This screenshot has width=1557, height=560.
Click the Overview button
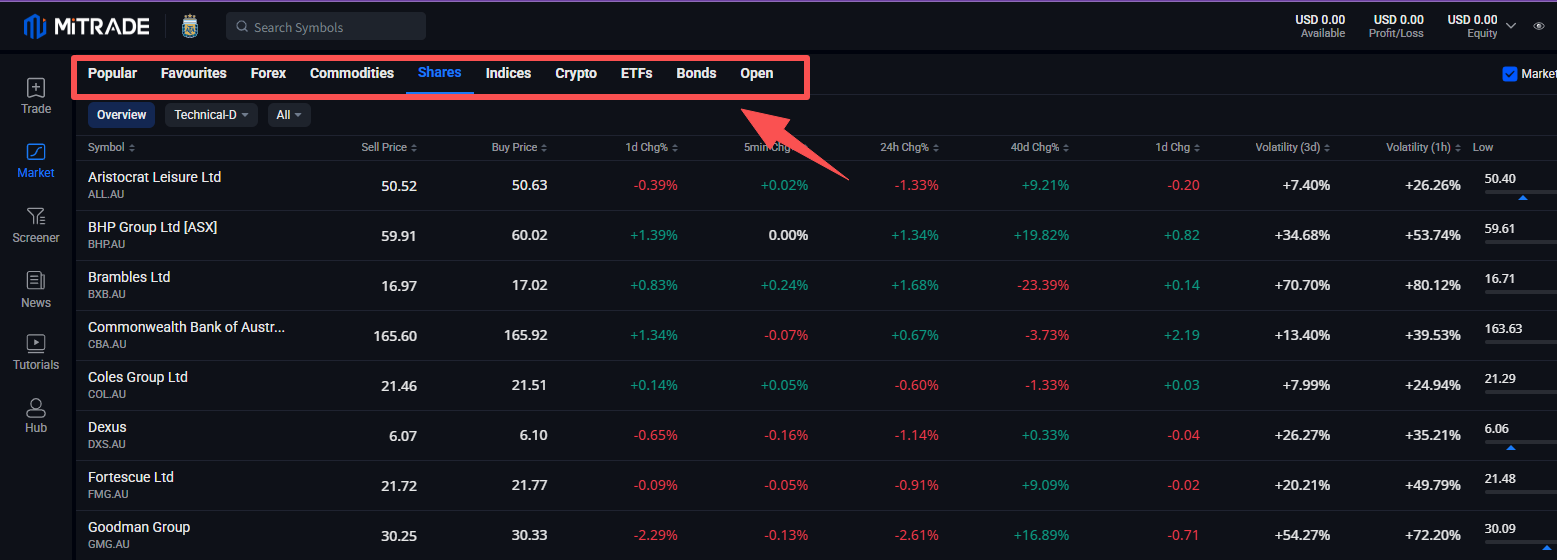pos(121,115)
